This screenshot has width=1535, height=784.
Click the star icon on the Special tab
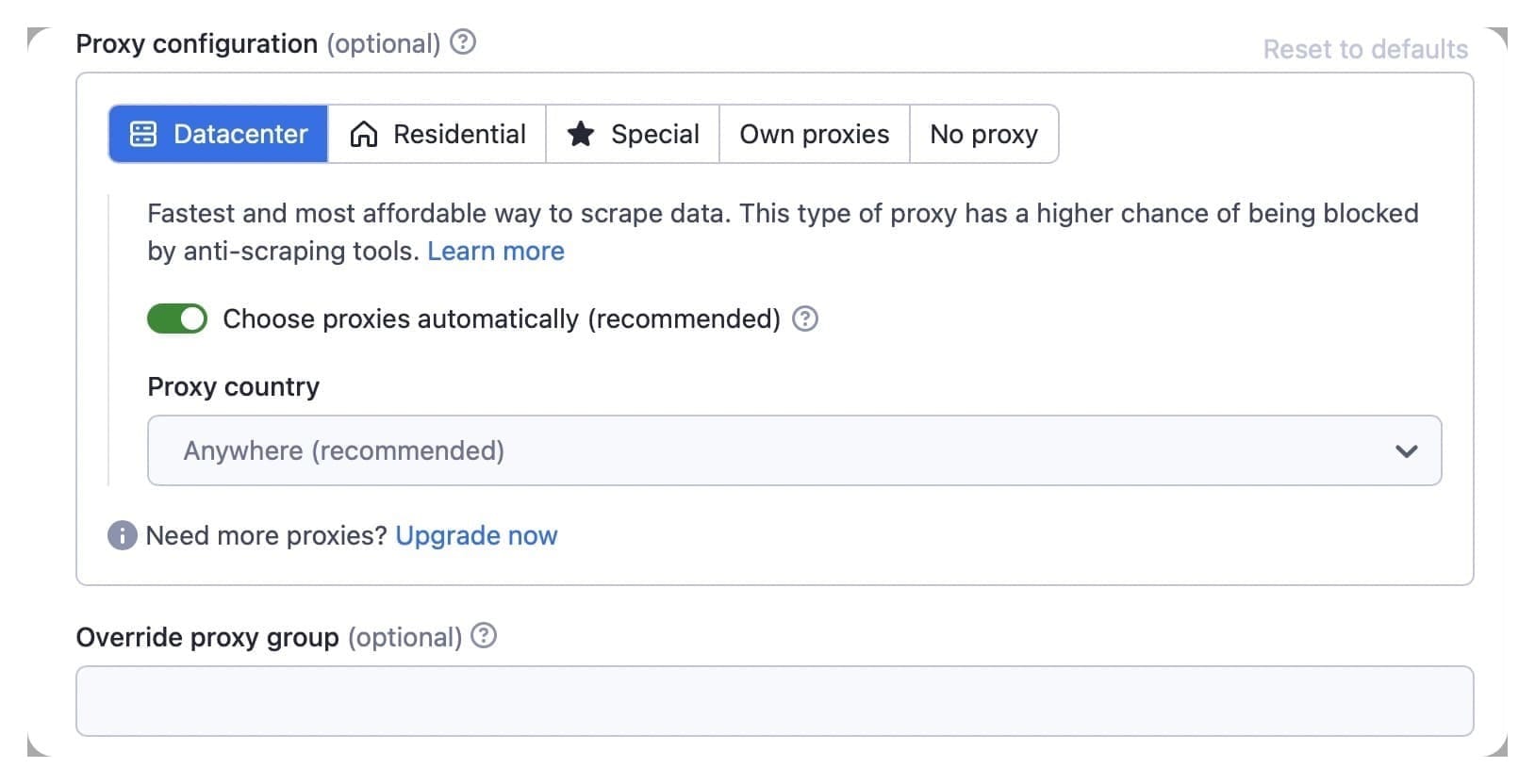[581, 134]
